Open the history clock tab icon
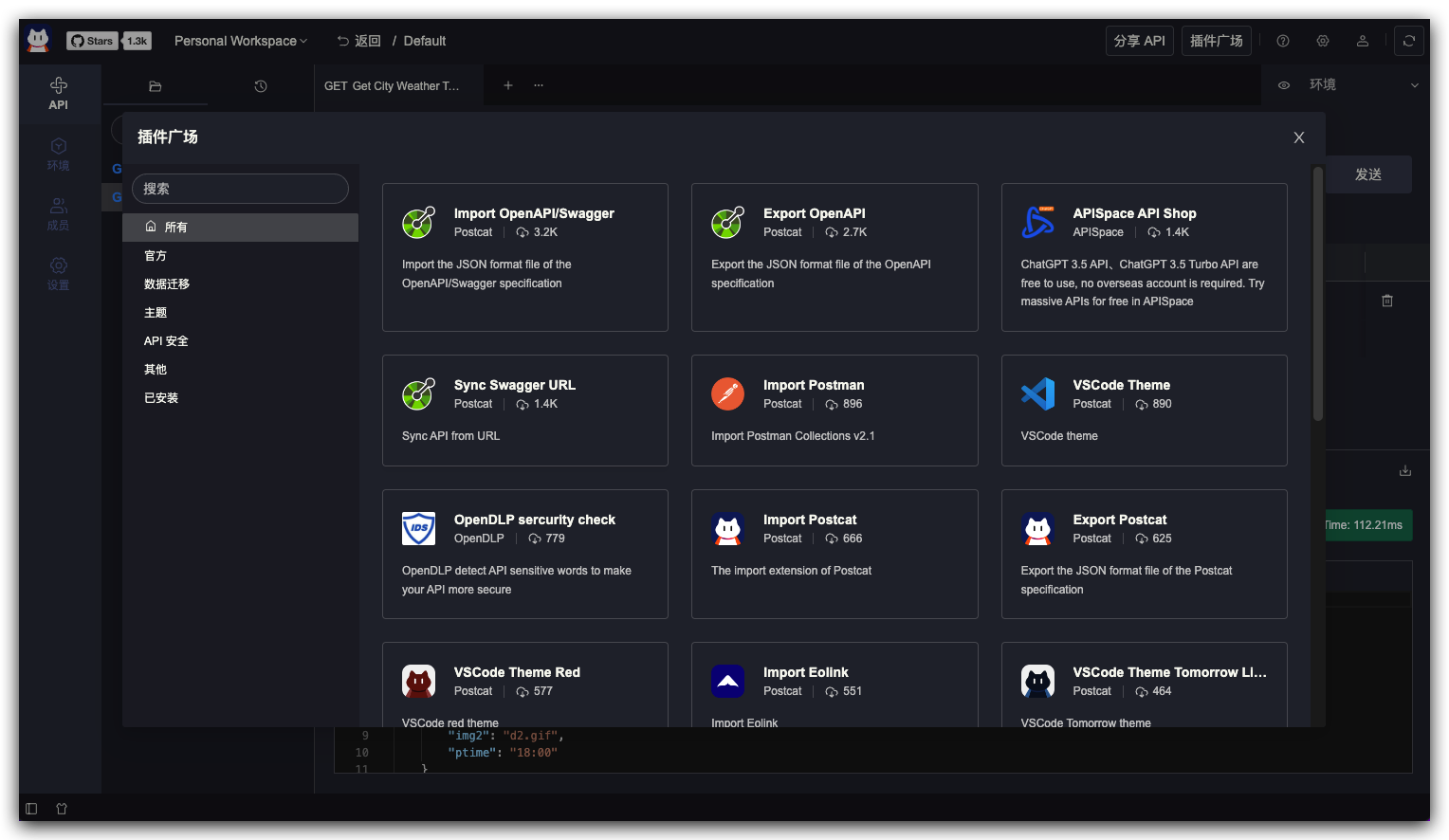The width and height of the screenshot is (1449, 840). coord(261,86)
